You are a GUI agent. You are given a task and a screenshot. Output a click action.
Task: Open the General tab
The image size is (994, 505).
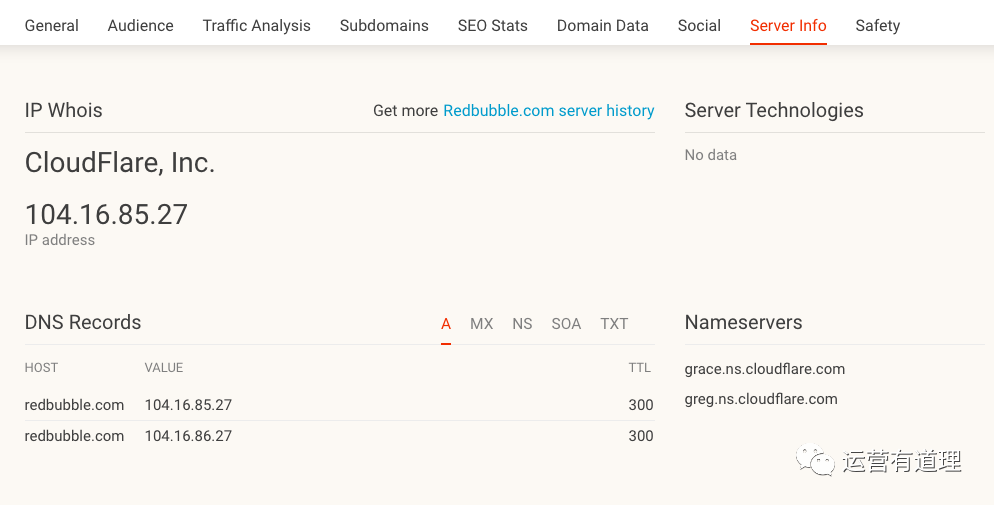point(51,25)
